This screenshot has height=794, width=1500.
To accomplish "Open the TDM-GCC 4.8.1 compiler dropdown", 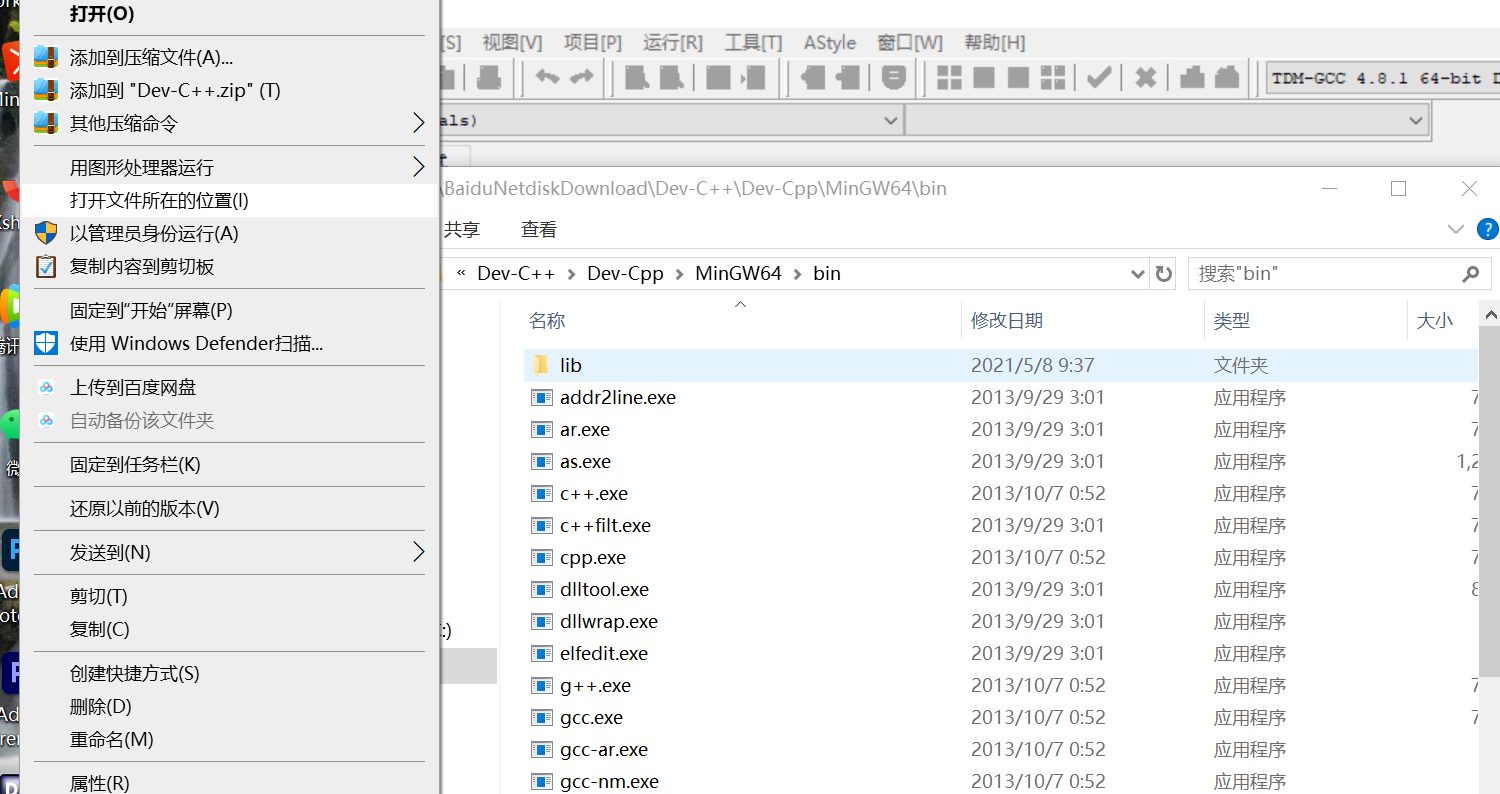I will pyautogui.click(x=1384, y=78).
